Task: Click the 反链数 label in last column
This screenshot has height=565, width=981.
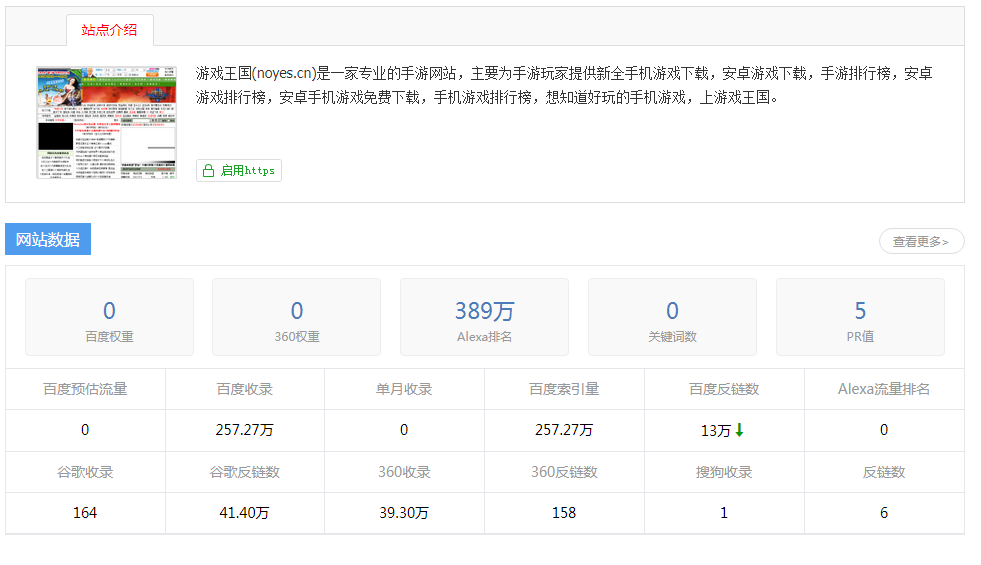Action: [884, 472]
